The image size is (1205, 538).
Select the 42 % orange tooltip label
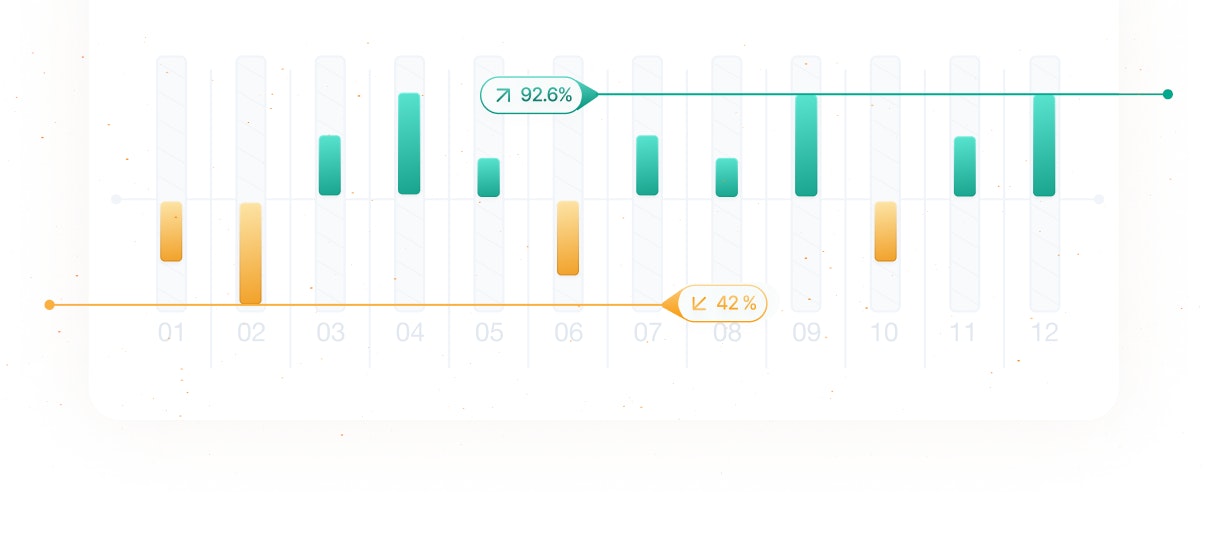pyautogui.click(x=722, y=303)
